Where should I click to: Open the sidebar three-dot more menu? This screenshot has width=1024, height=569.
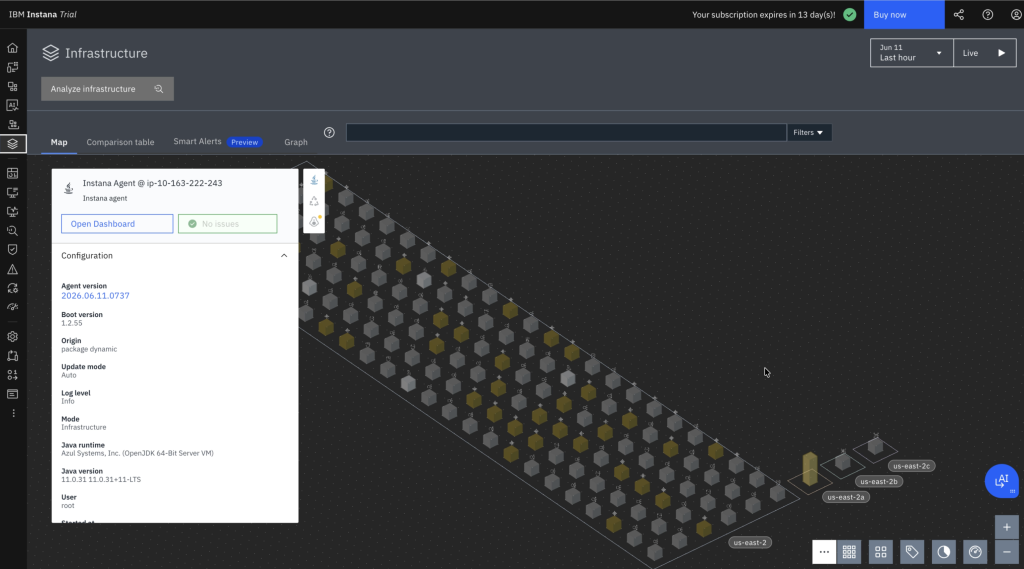(x=13, y=413)
